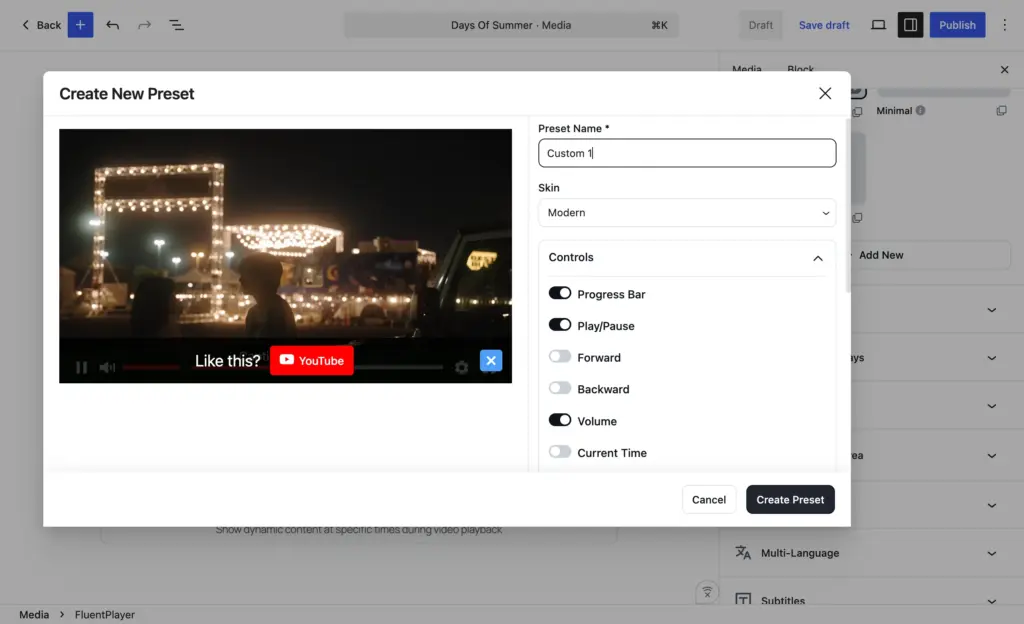
Task: Click Save draft link
Action: pyautogui.click(x=824, y=25)
